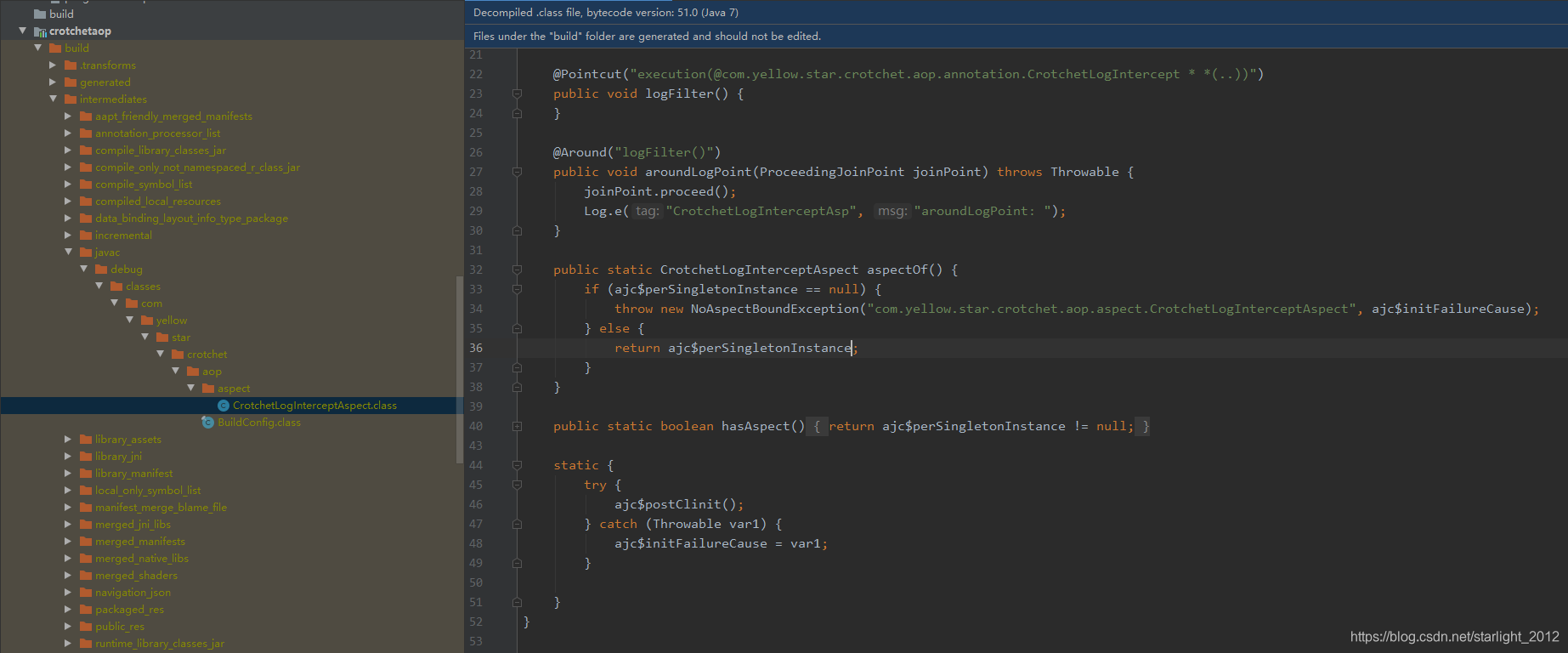Viewport: 1568px width, 653px height.
Task: Select the runtime_library_classes_jar folder
Action: tap(160, 644)
